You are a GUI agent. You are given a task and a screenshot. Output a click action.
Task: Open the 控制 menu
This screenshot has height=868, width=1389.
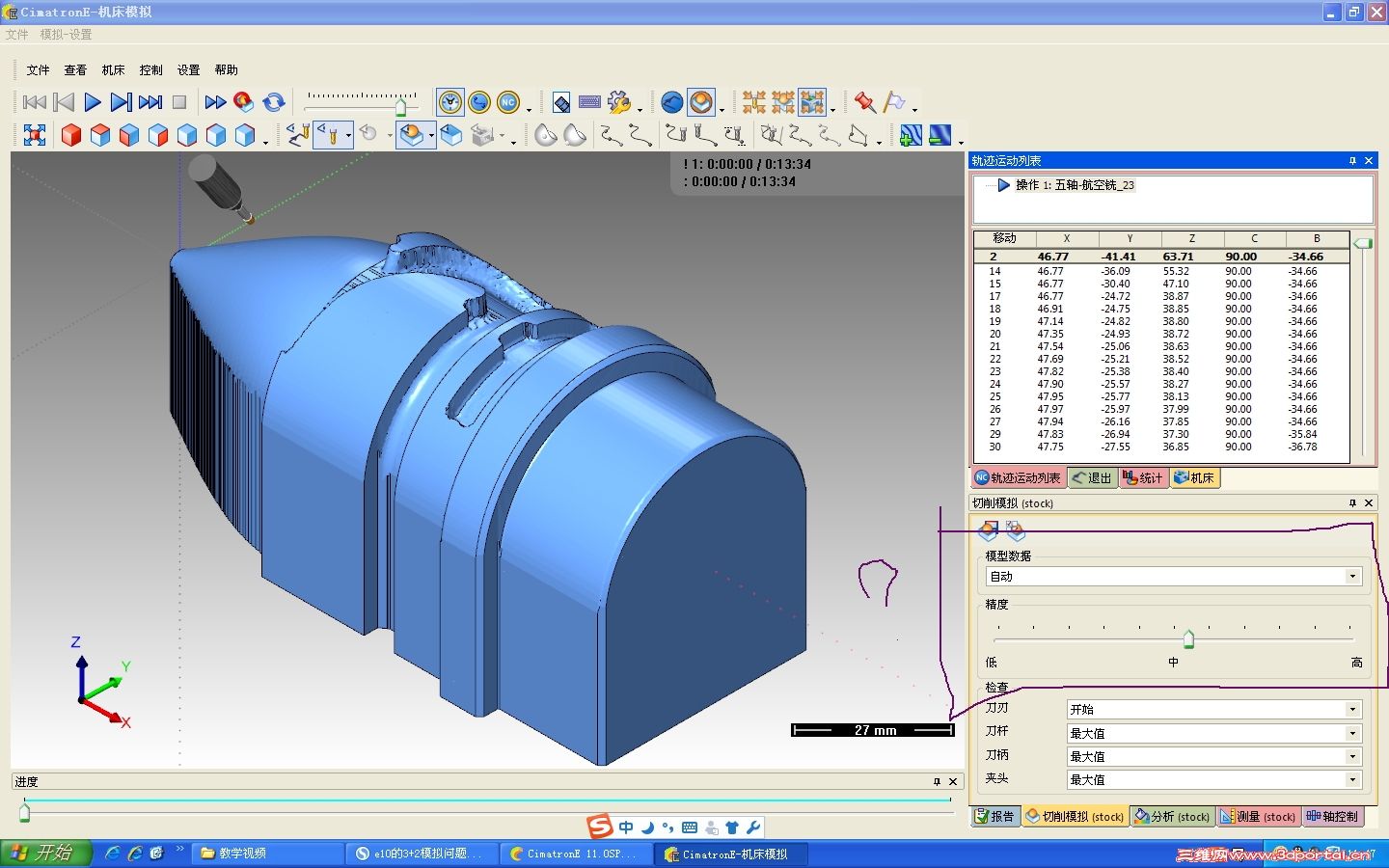150,70
